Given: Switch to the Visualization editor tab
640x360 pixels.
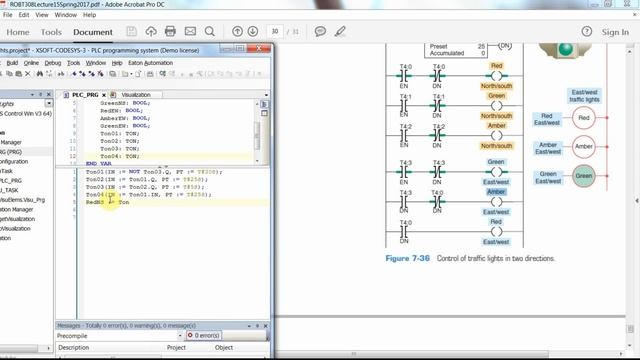Looking at the screenshot, I should (x=136, y=95).
